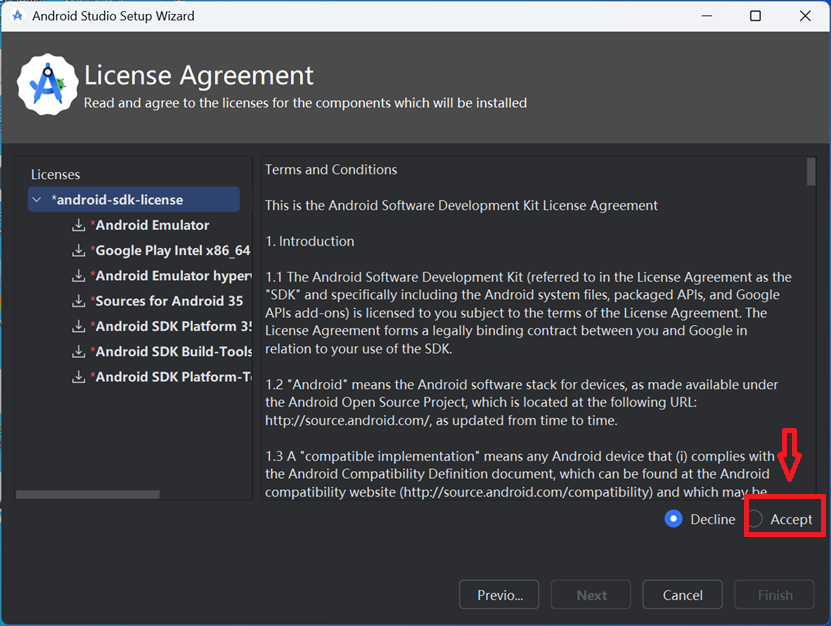
Task: Select Sources for Android 35 item
Action: (x=166, y=301)
